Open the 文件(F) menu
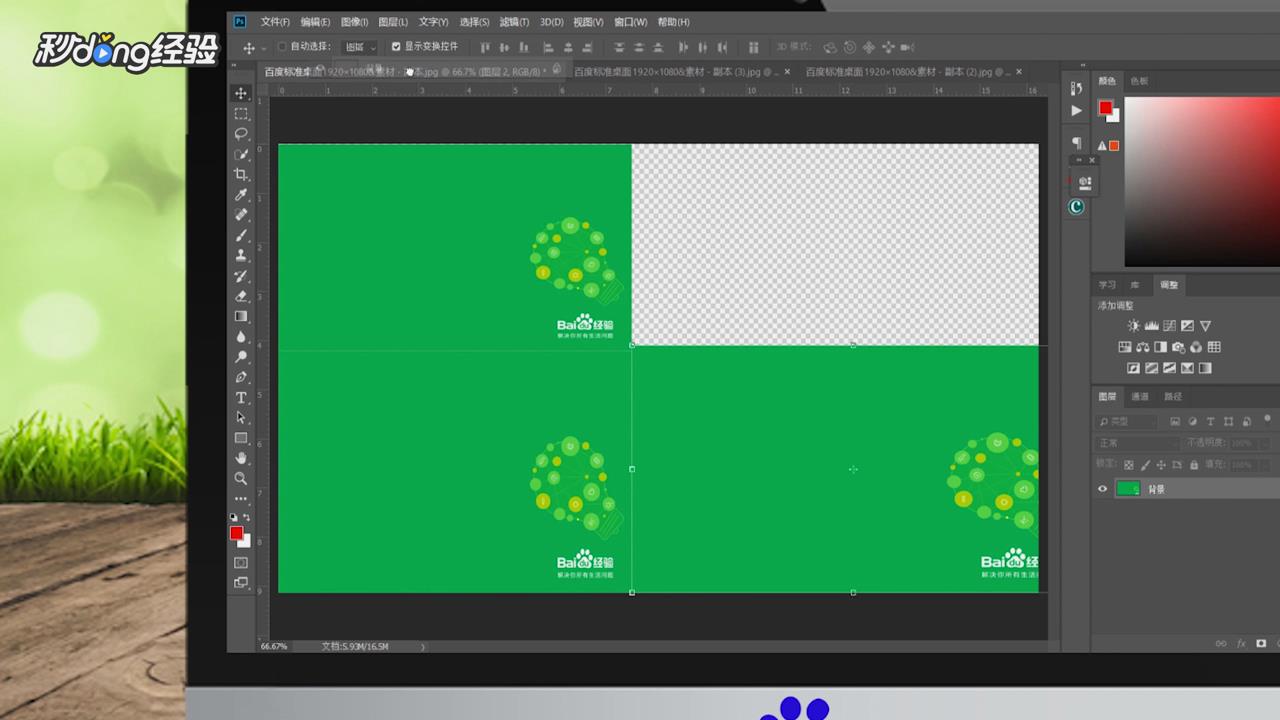 (275, 22)
